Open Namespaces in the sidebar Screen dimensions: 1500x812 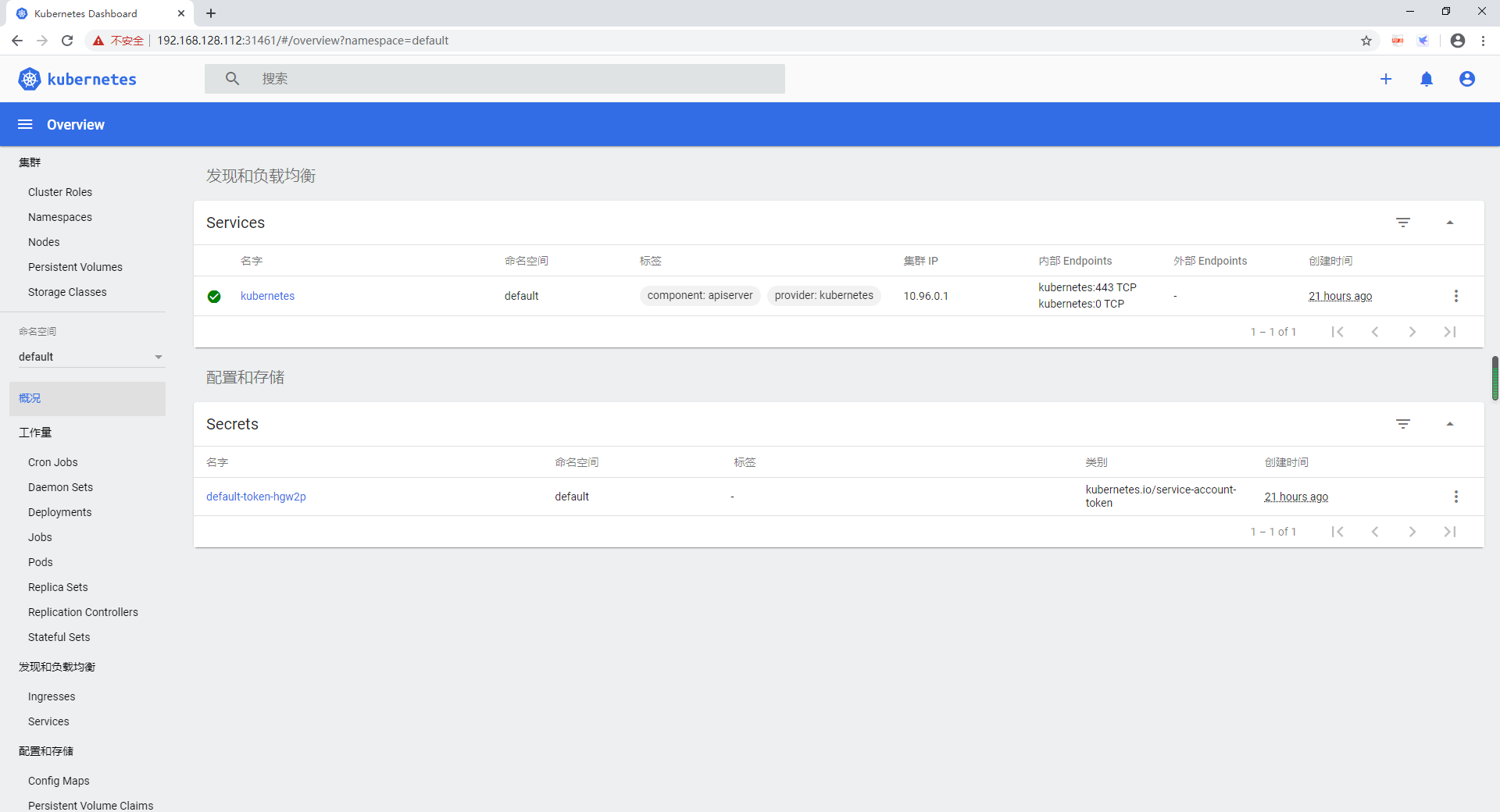60,217
